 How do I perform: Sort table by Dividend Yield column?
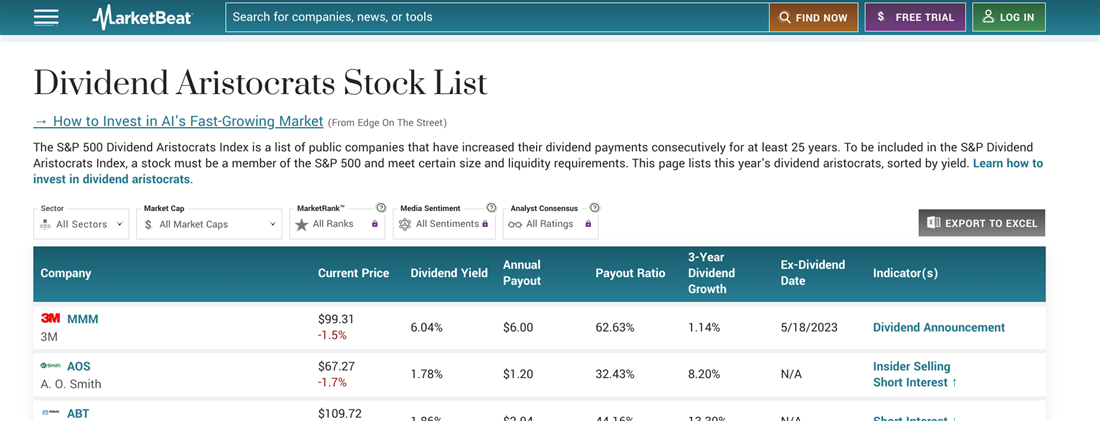coord(449,273)
